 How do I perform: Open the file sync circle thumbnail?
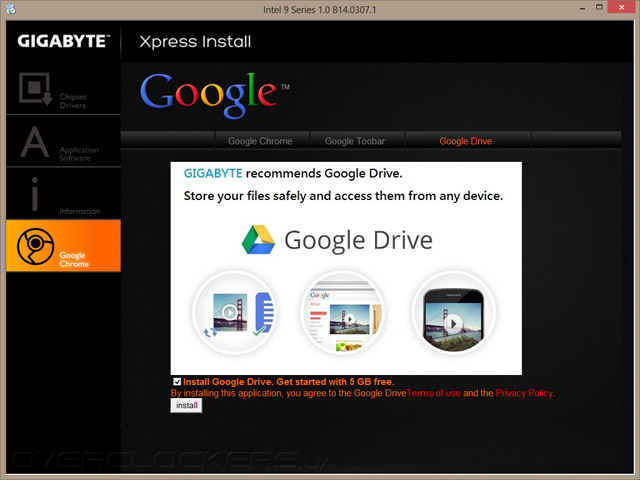pos(235,313)
